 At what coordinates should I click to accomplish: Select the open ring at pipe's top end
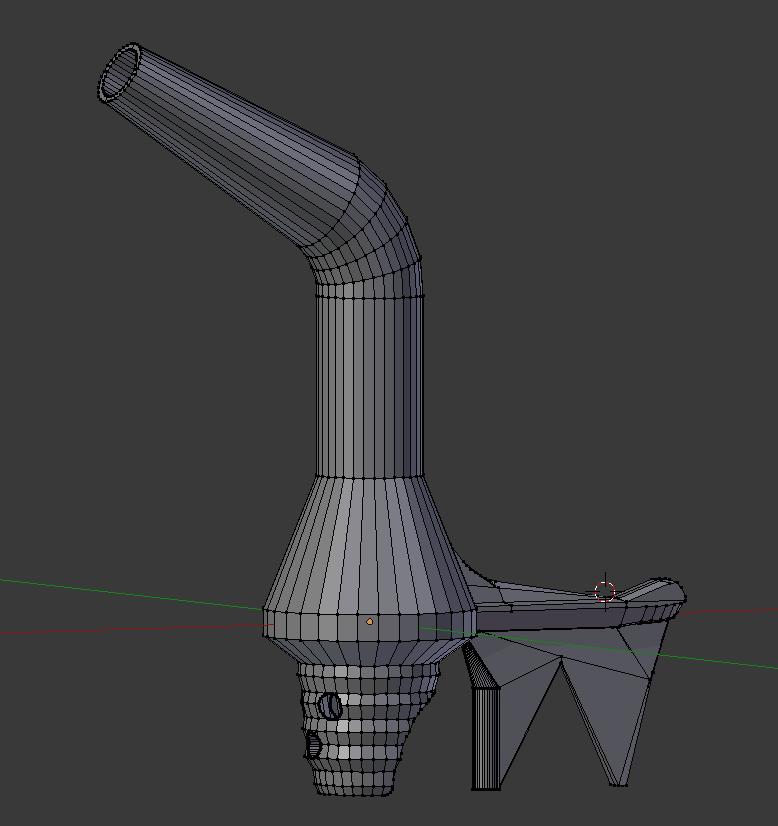[x=120, y=72]
